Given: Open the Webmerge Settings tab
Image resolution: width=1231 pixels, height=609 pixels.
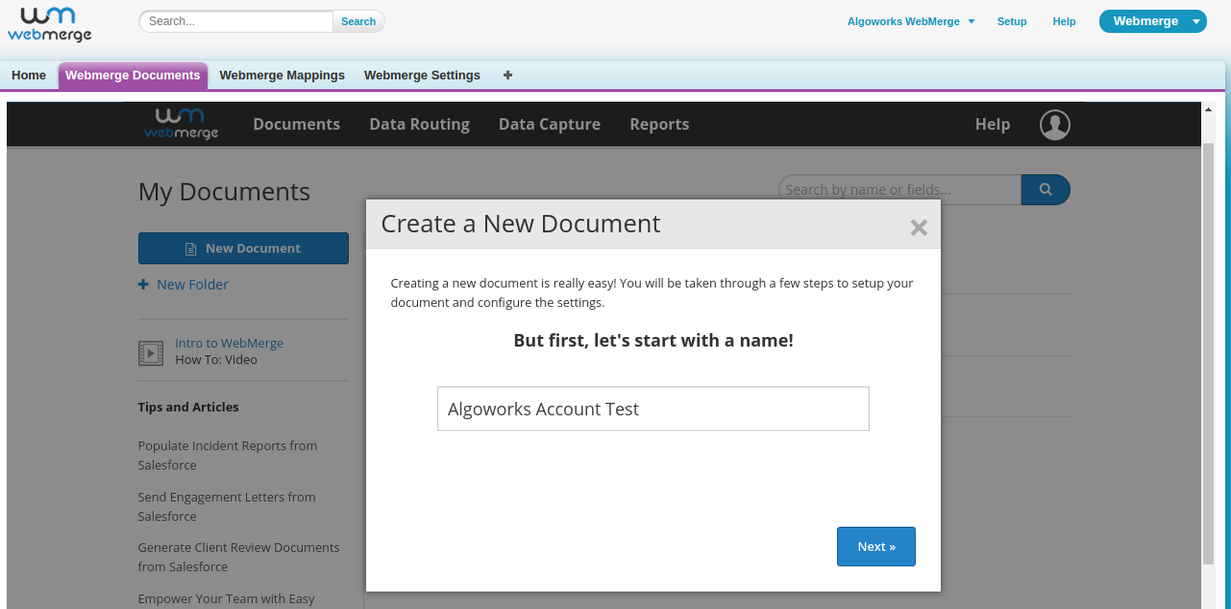Looking at the screenshot, I should pyautogui.click(x=422, y=75).
